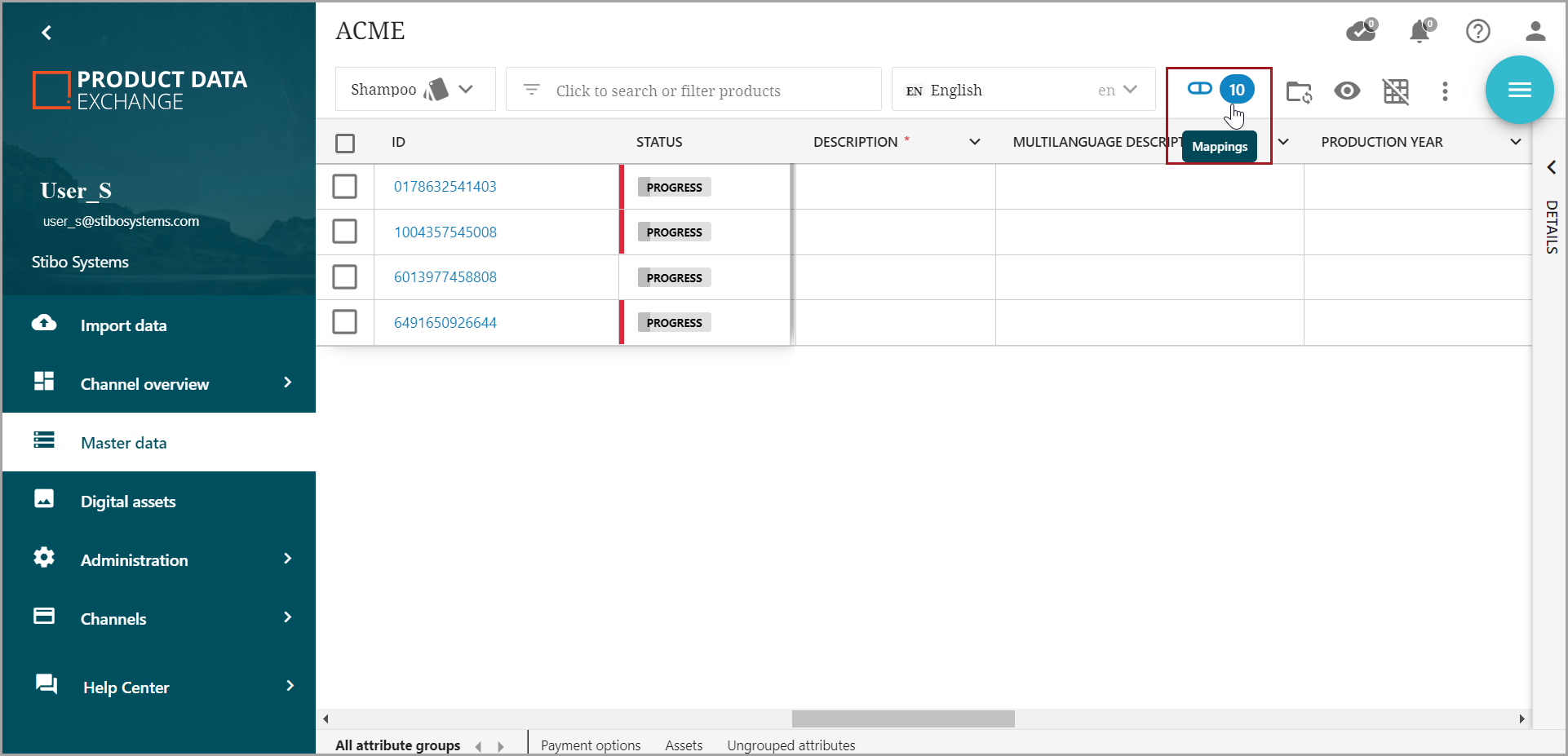The height and width of the screenshot is (756, 1568).
Task: Click the round teal hamburger menu button
Action: point(1518,90)
